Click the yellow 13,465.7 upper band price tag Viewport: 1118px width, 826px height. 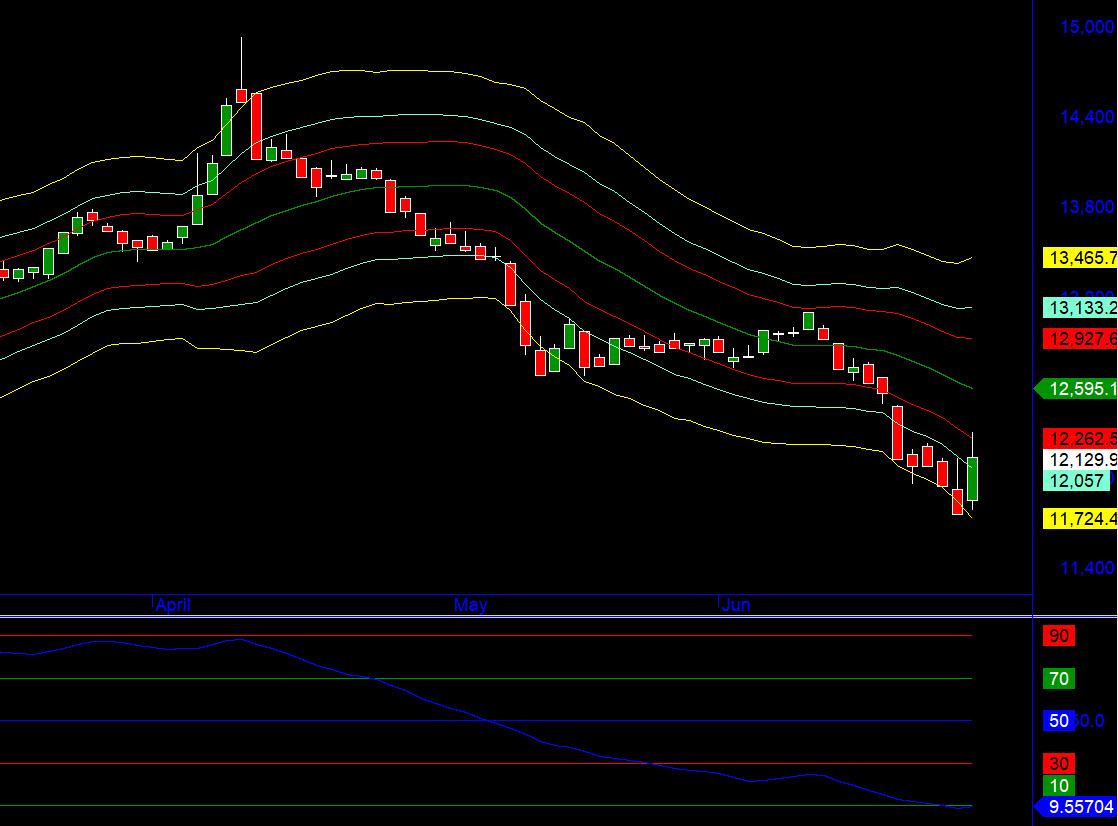[1080, 258]
